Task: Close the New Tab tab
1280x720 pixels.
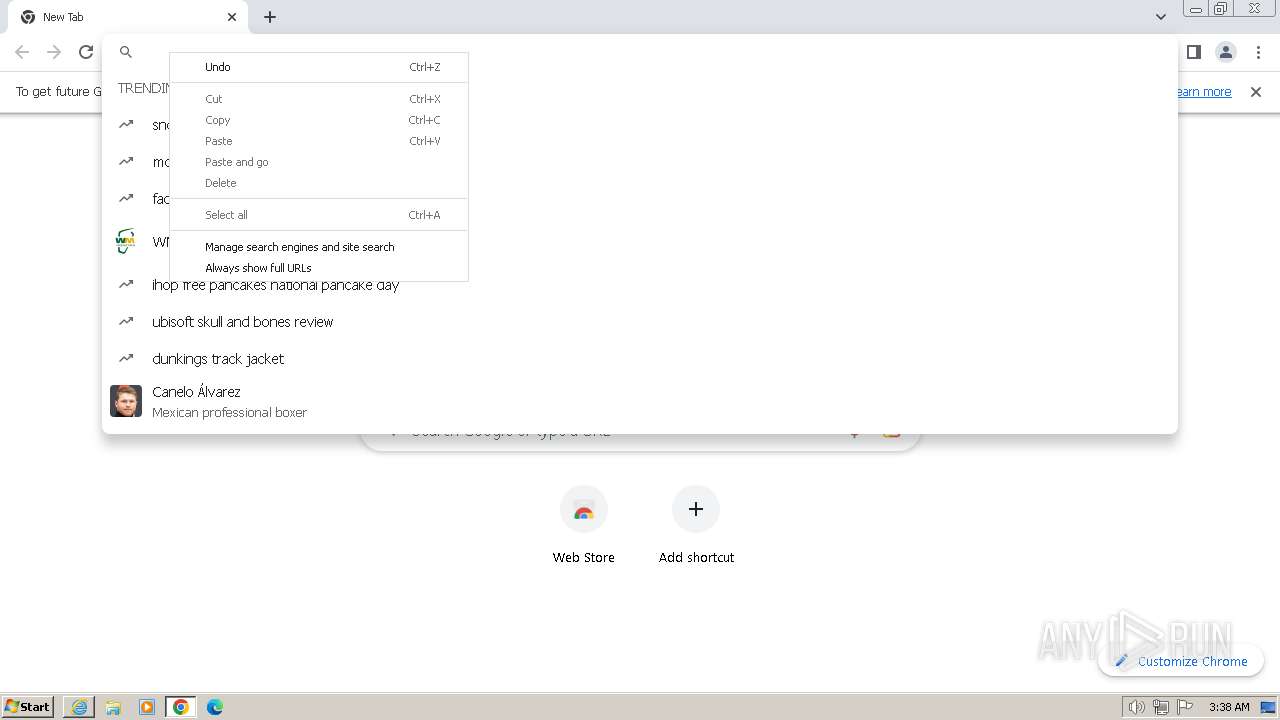Action: click(232, 17)
